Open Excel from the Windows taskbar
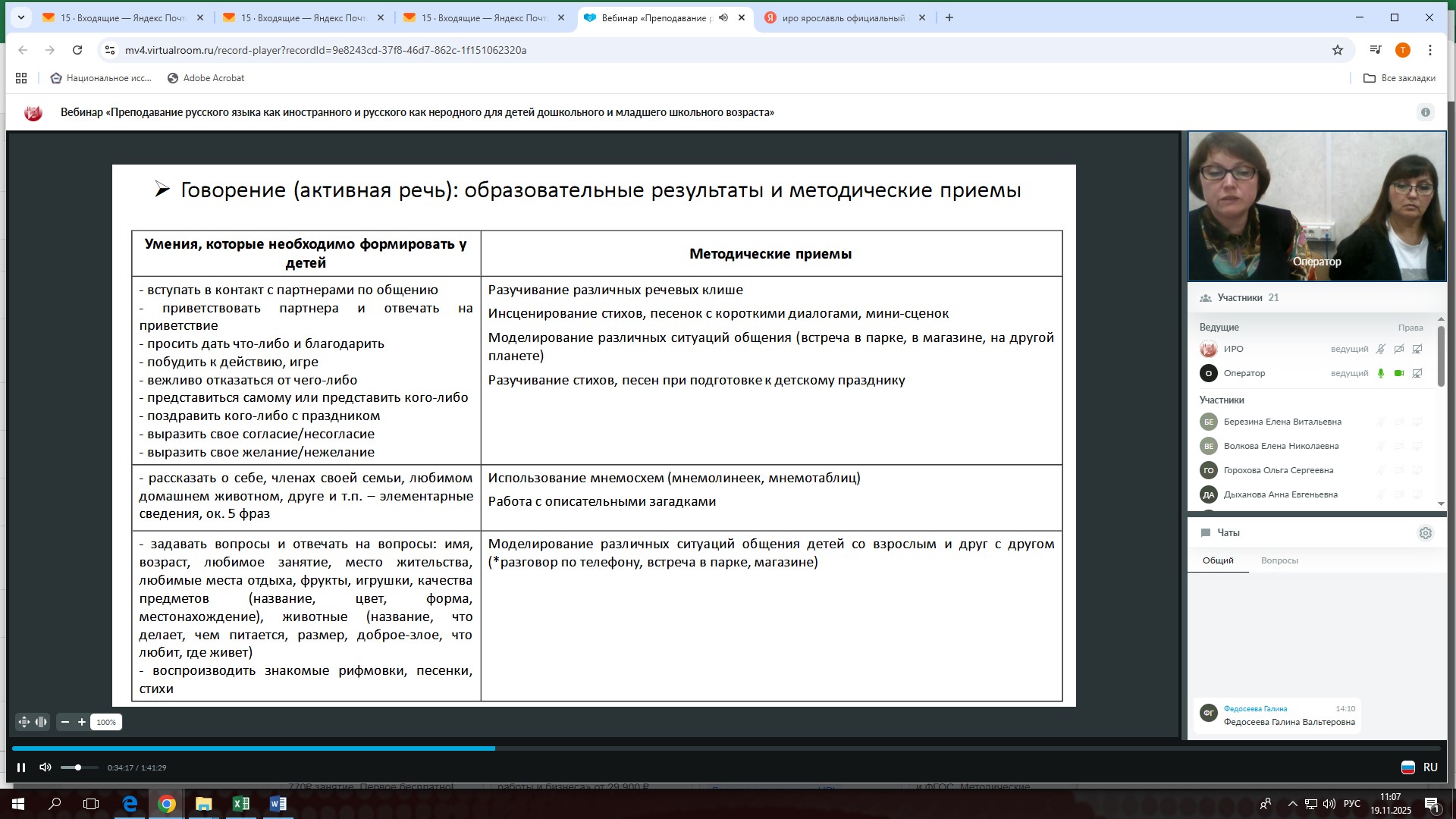Image resolution: width=1456 pixels, height=819 pixels. coord(241,804)
